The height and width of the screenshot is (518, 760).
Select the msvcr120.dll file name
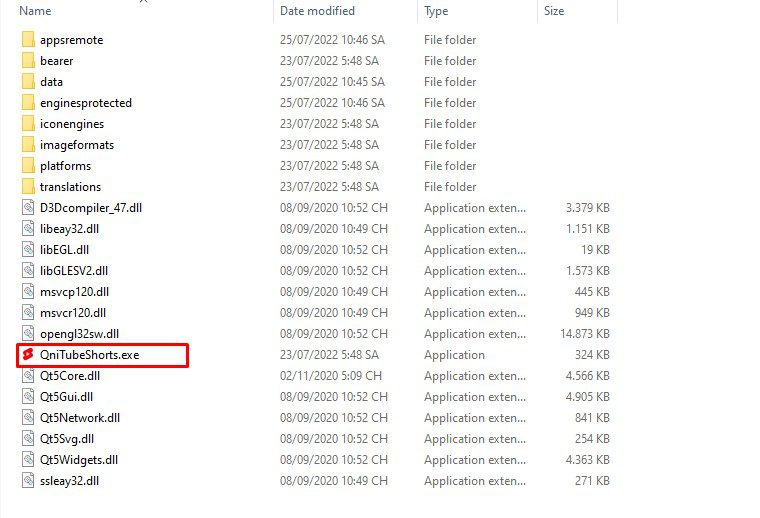click(x=73, y=313)
